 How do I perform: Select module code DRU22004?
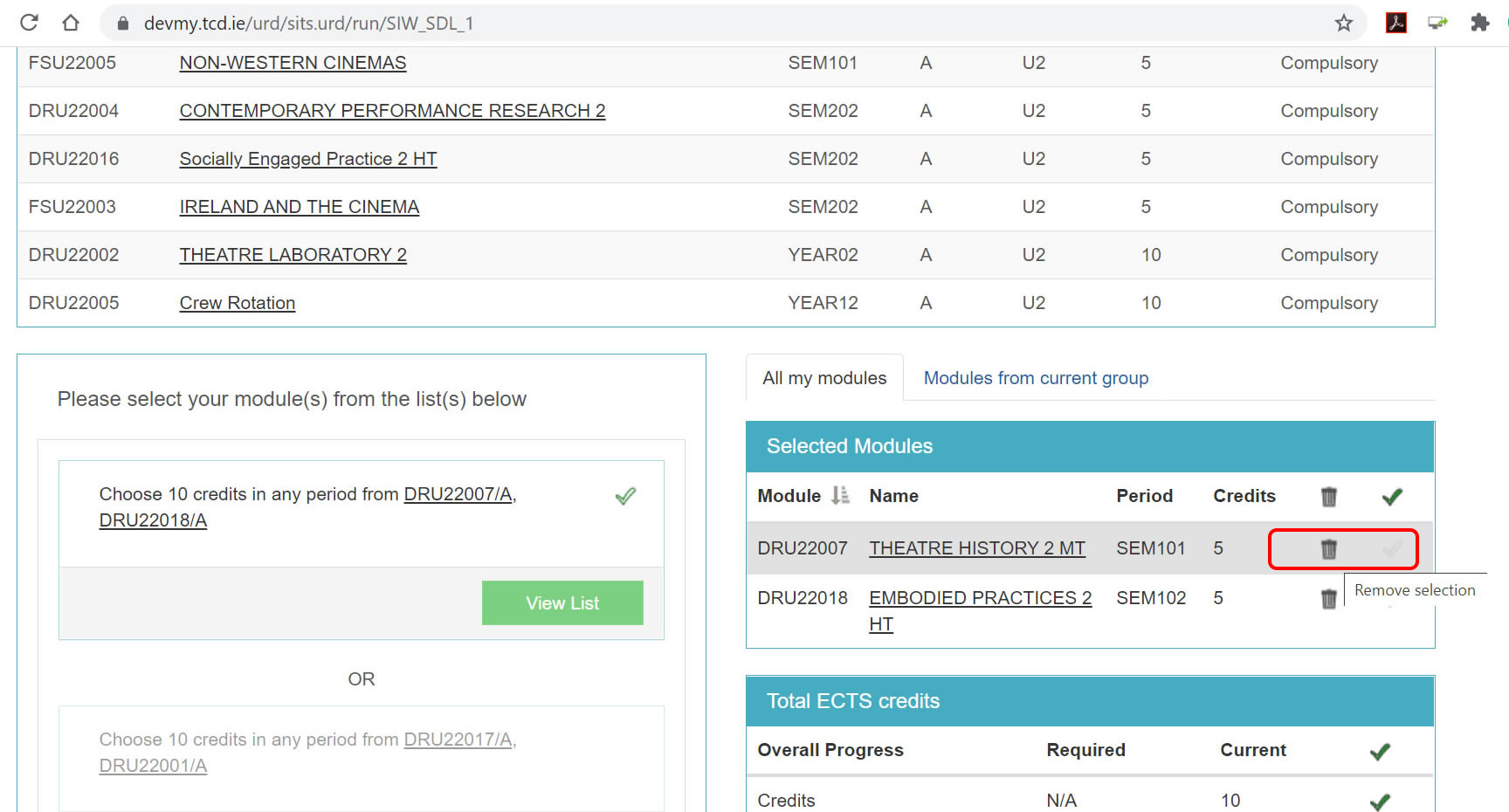click(x=73, y=111)
